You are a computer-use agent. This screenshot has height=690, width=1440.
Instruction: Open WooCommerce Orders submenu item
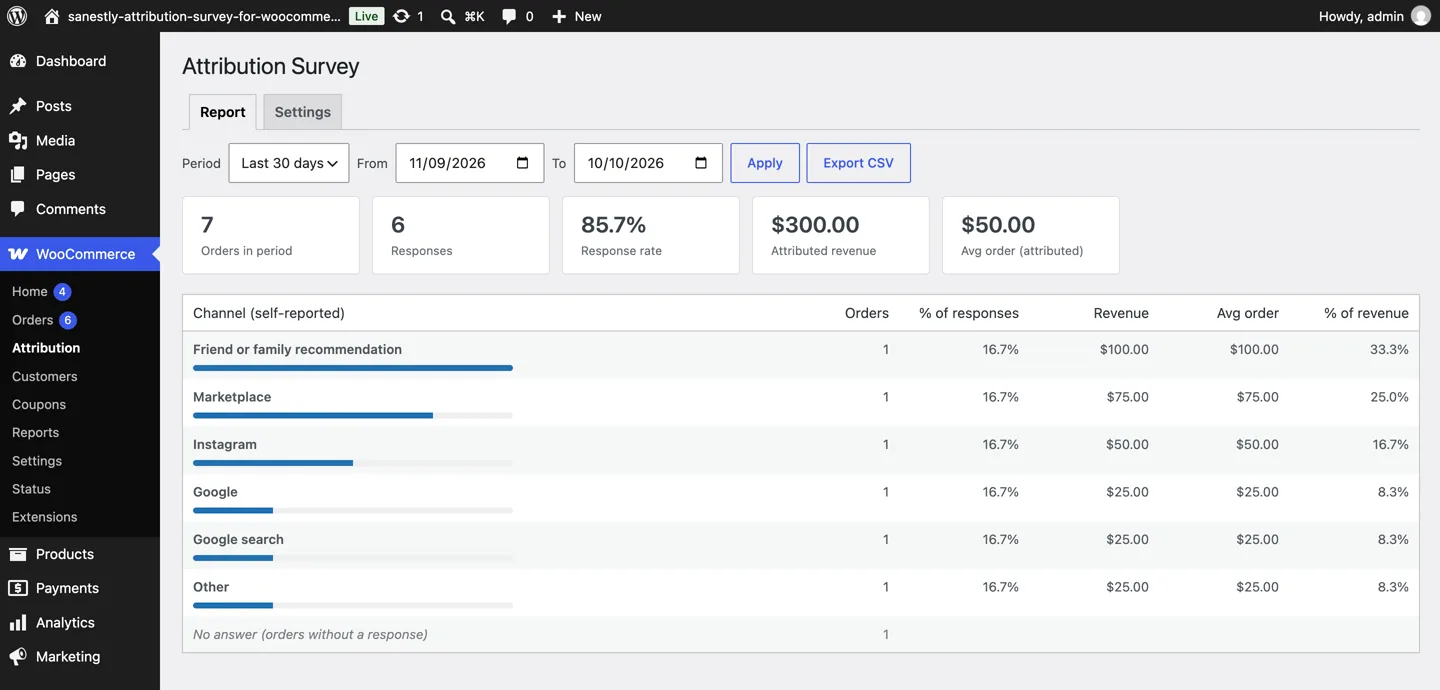[33, 320]
